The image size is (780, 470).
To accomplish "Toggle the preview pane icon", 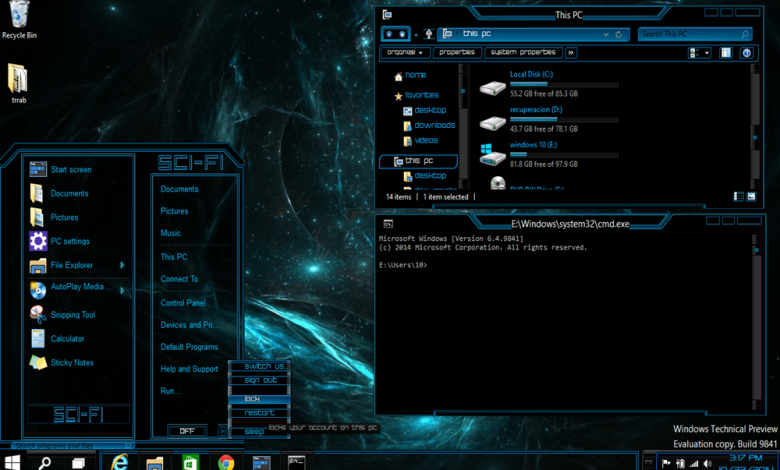I will [x=726, y=53].
